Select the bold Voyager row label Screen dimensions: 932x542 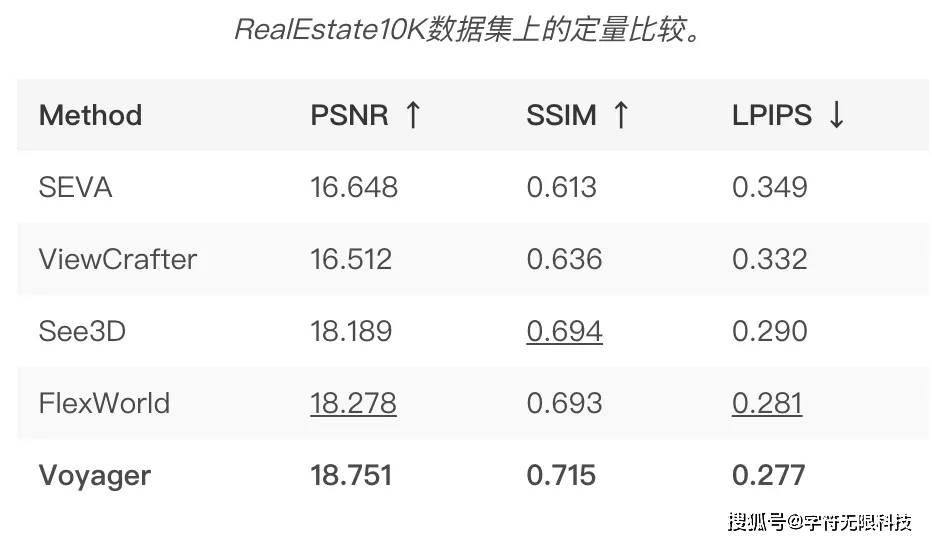[x=95, y=477]
